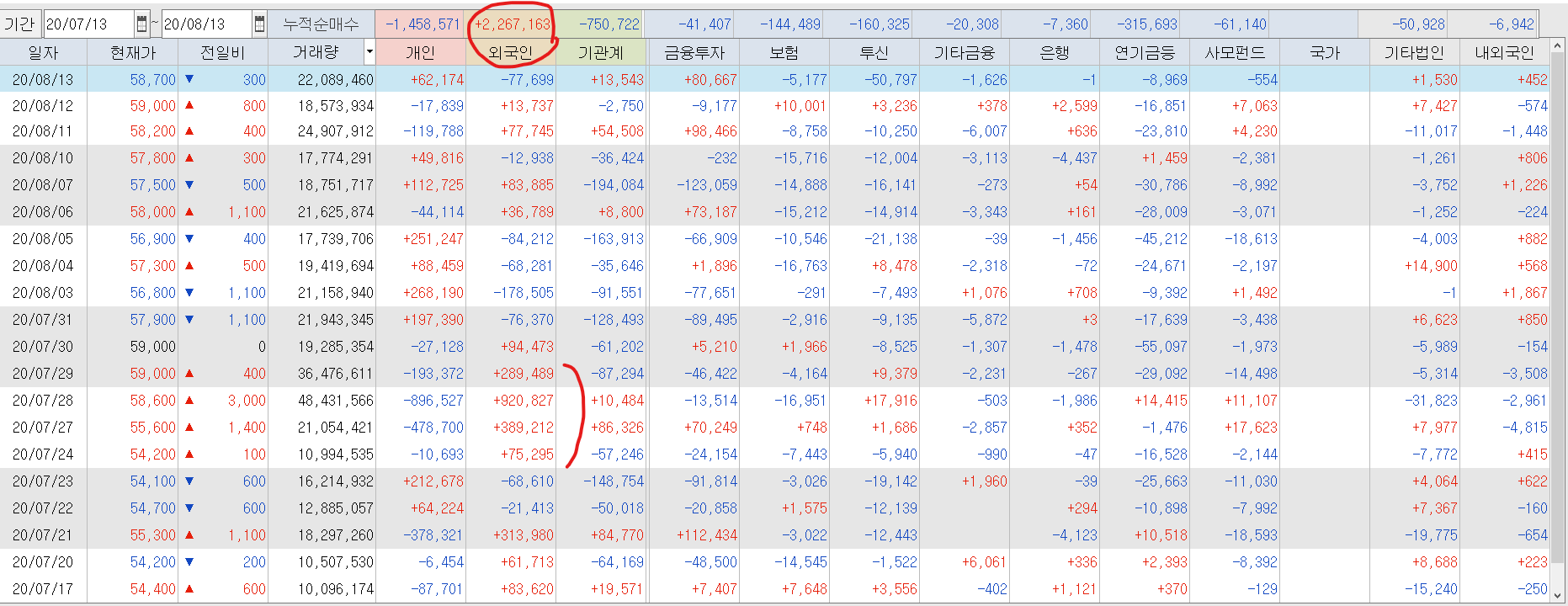Click 기타법인 value -31,823
The width and height of the screenshot is (1568, 606).
click(1431, 401)
